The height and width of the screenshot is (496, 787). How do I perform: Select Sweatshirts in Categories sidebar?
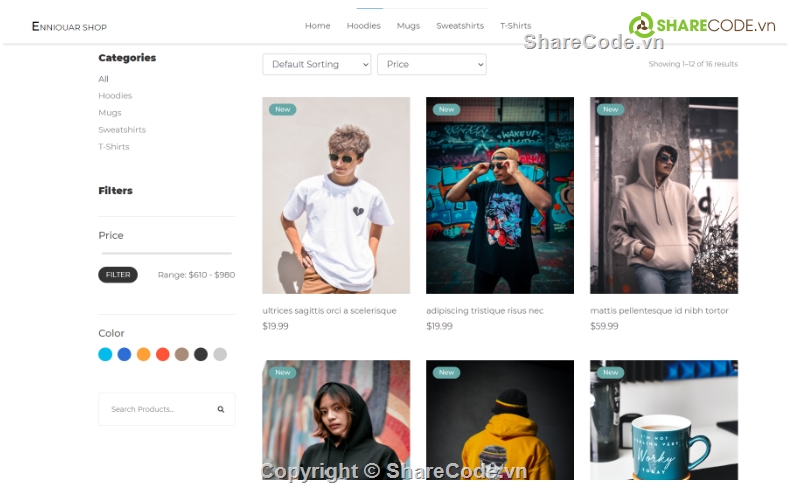coord(122,130)
